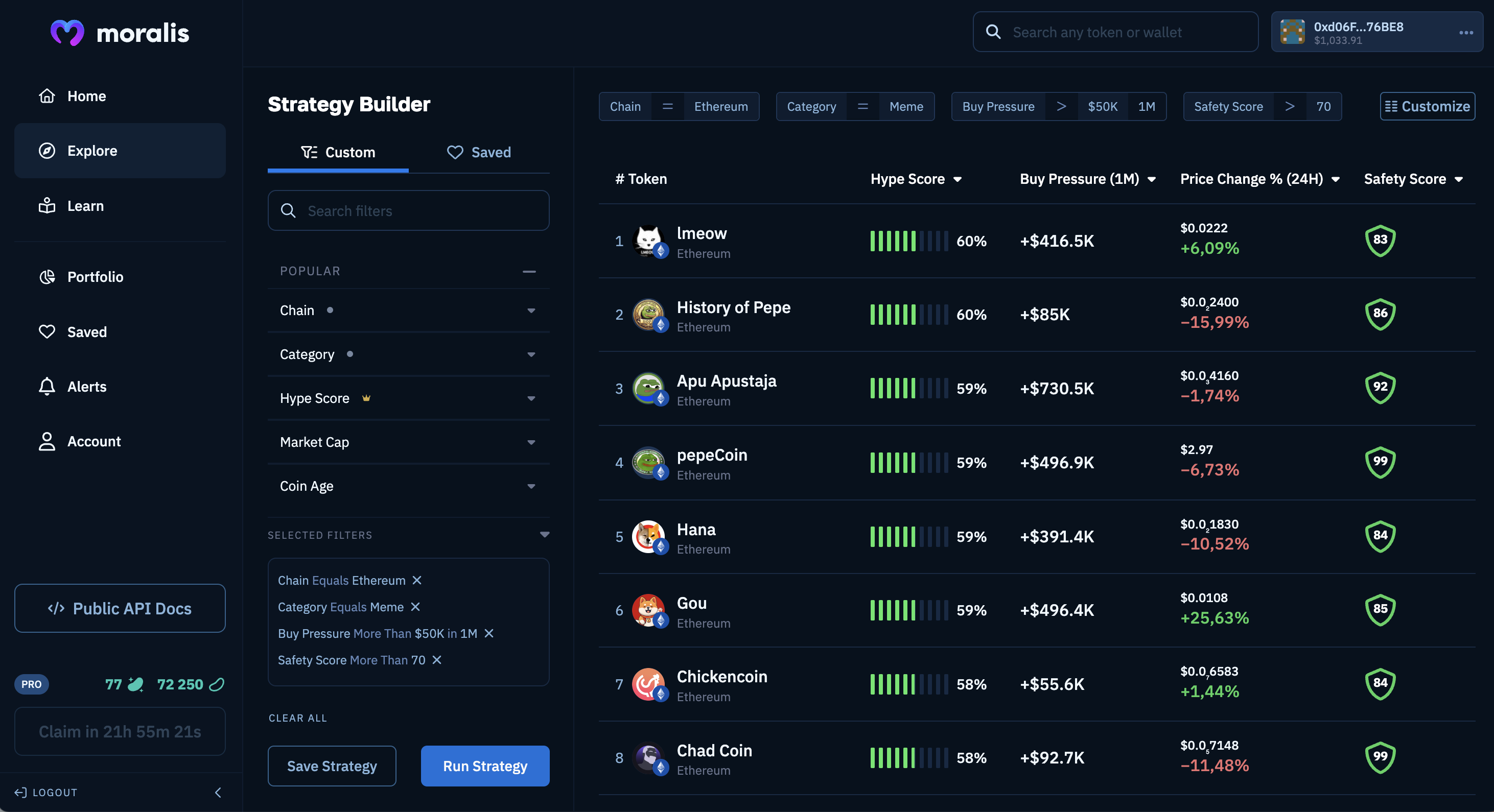Focus the token or wallet search box
Screen dimensions: 1494x812
1115,32
